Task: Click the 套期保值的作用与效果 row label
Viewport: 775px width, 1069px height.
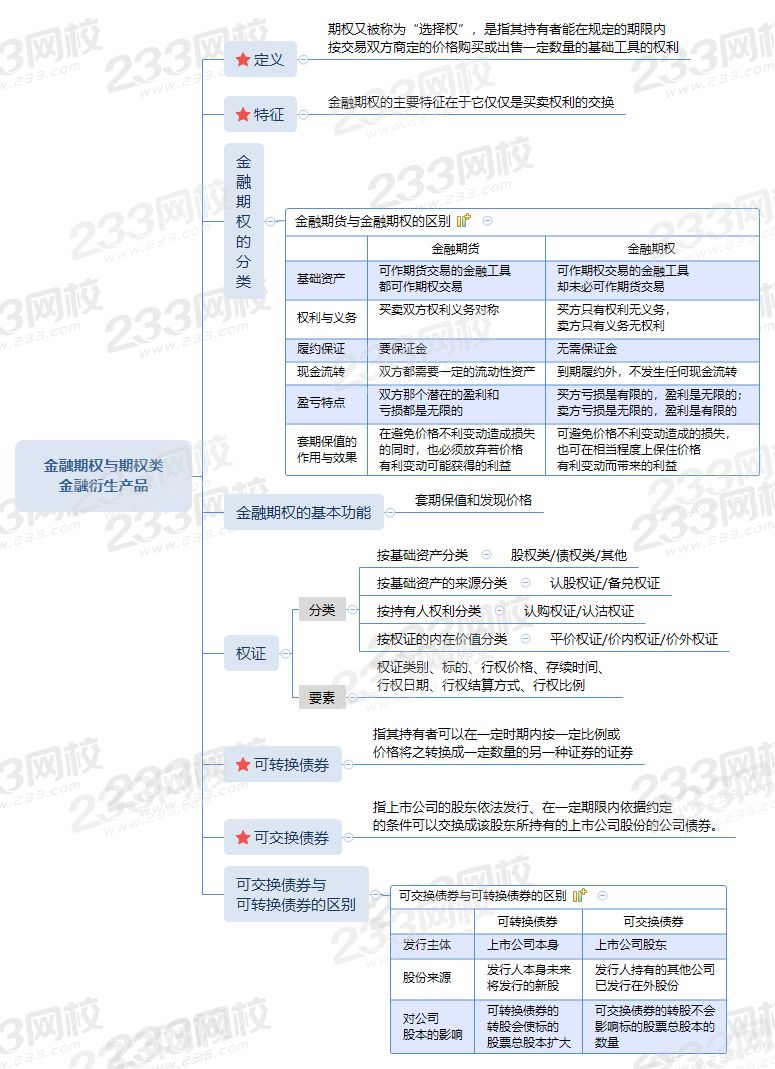Action: pos(326,449)
